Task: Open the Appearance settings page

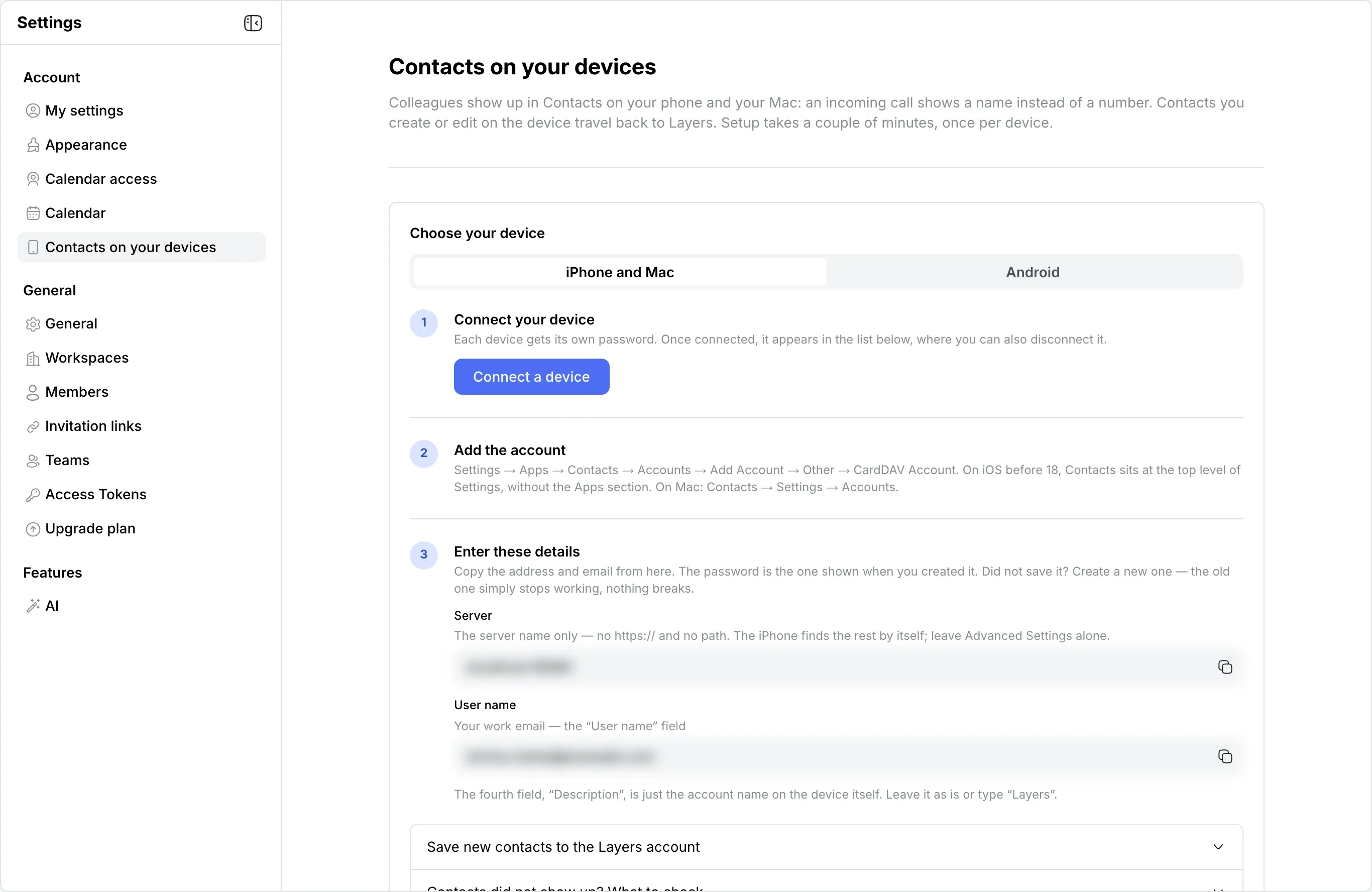Action: tap(141, 145)
